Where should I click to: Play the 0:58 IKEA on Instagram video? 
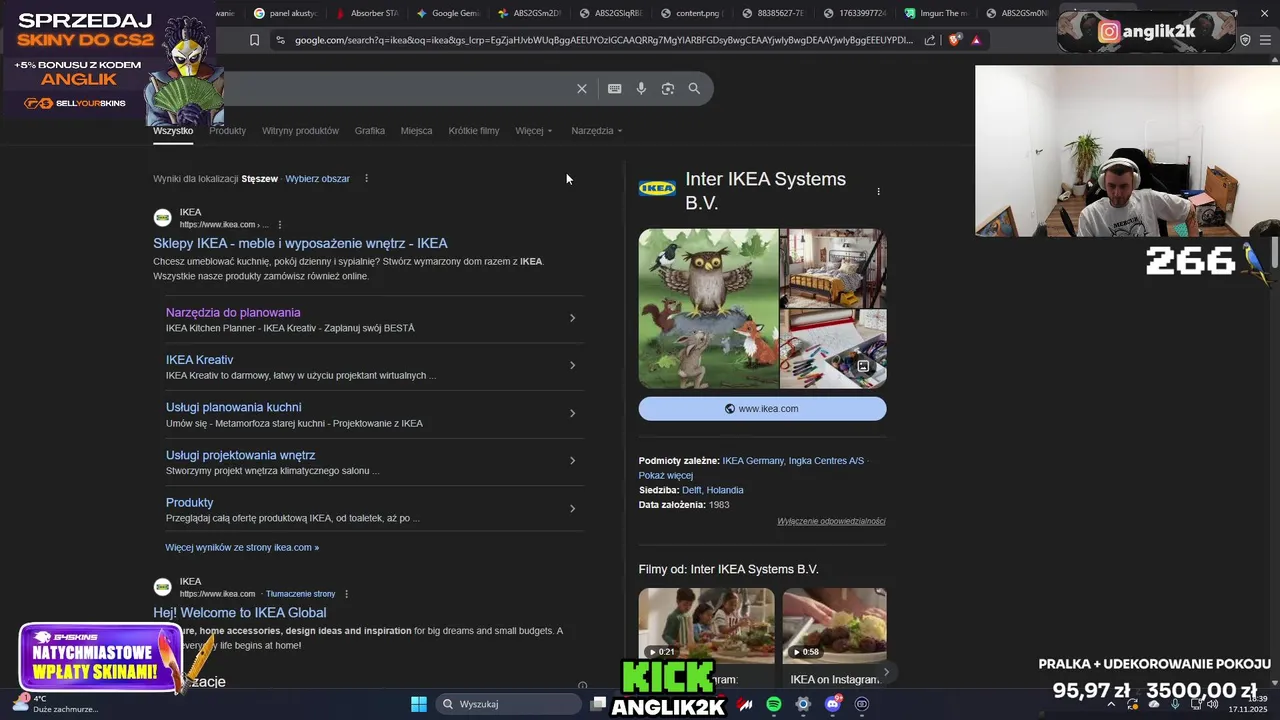[x=834, y=625]
